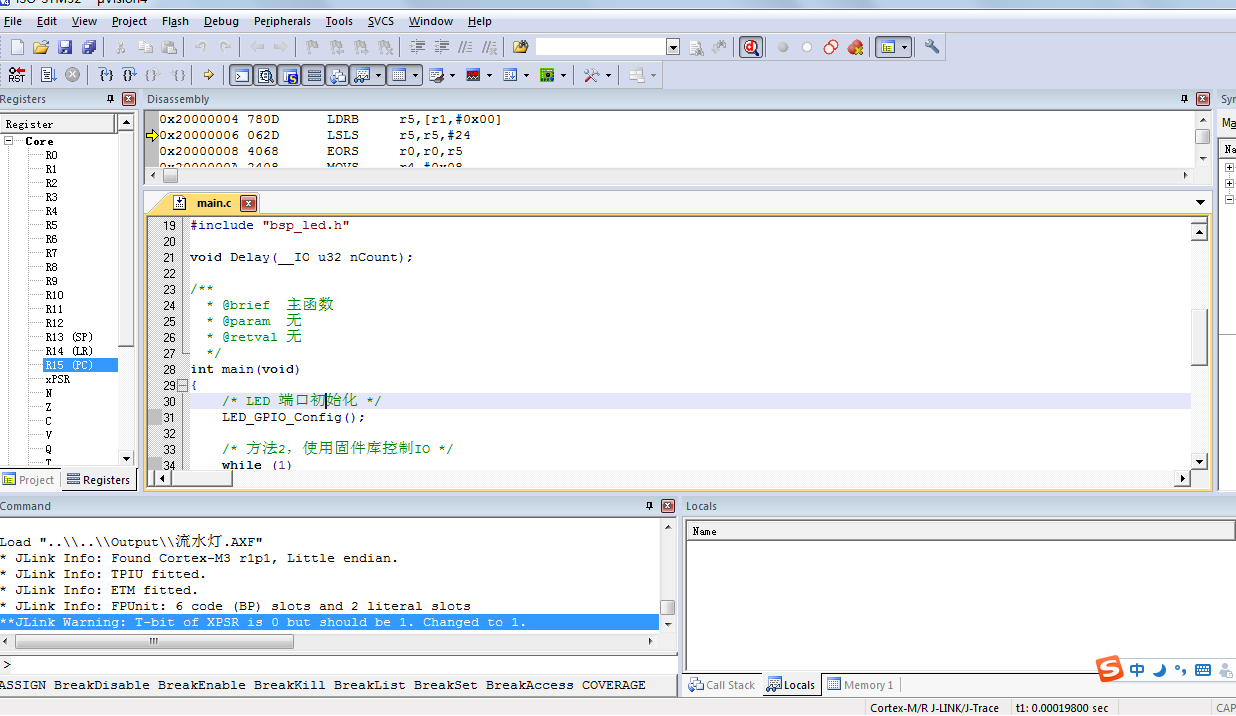The width and height of the screenshot is (1236, 716).
Task: Click the Save file icon
Action: (65, 47)
